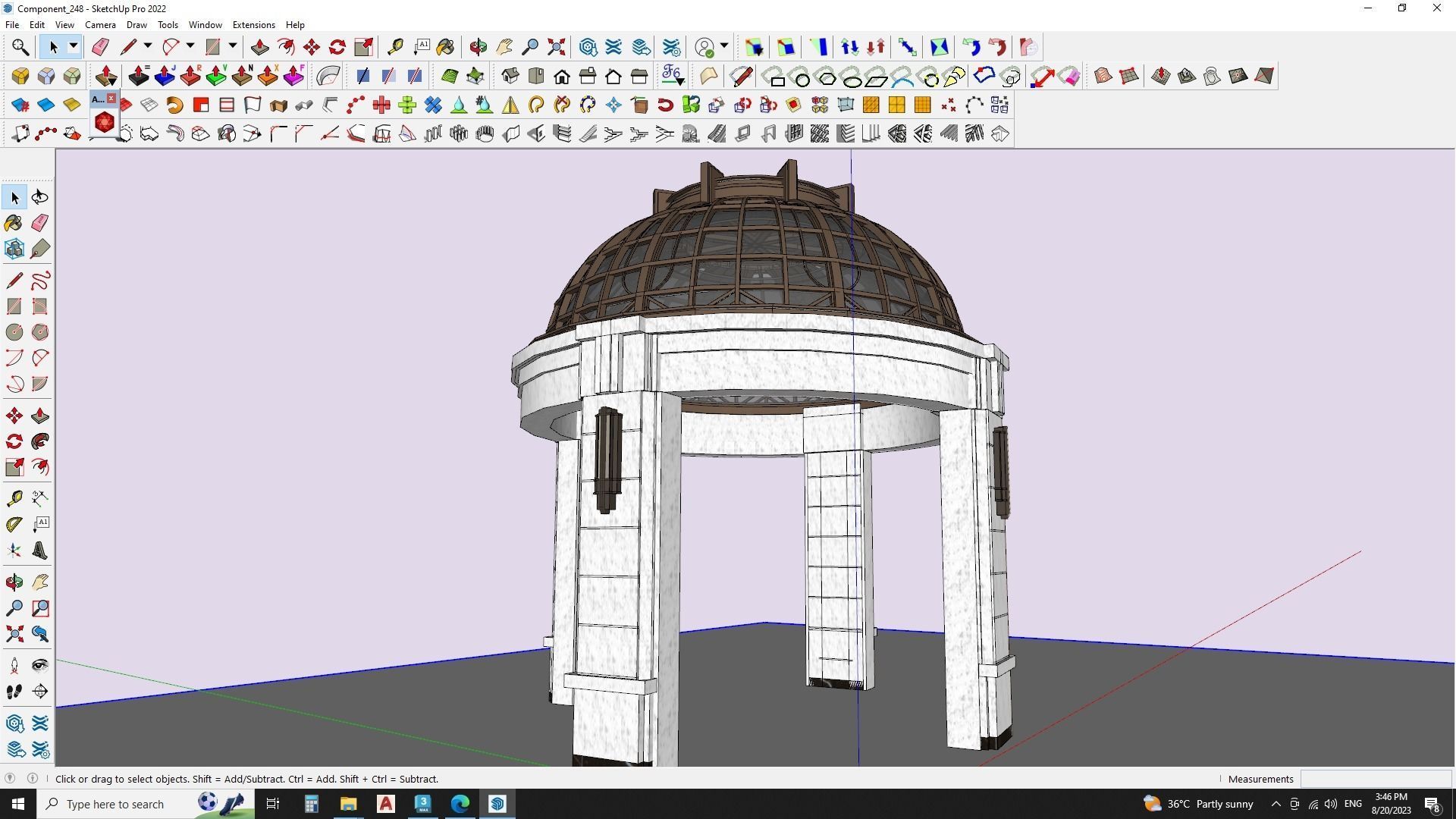This screenshot has width=1456, height=819.
Task: Click the Orbit tool in the top toolbar
Action: 479,47
